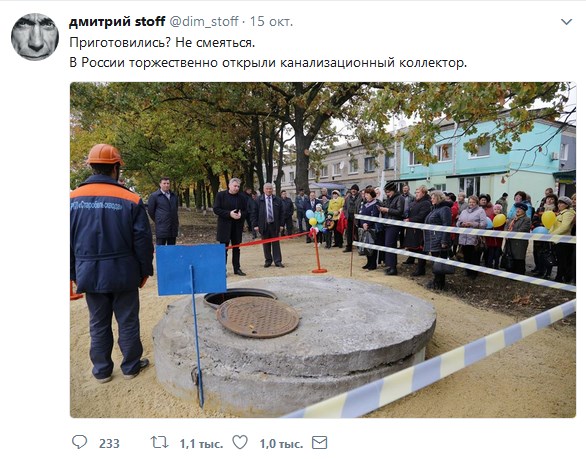Click the tweet text about канализационный коллектор
This screenshot has width=586, height=459.
268,62
